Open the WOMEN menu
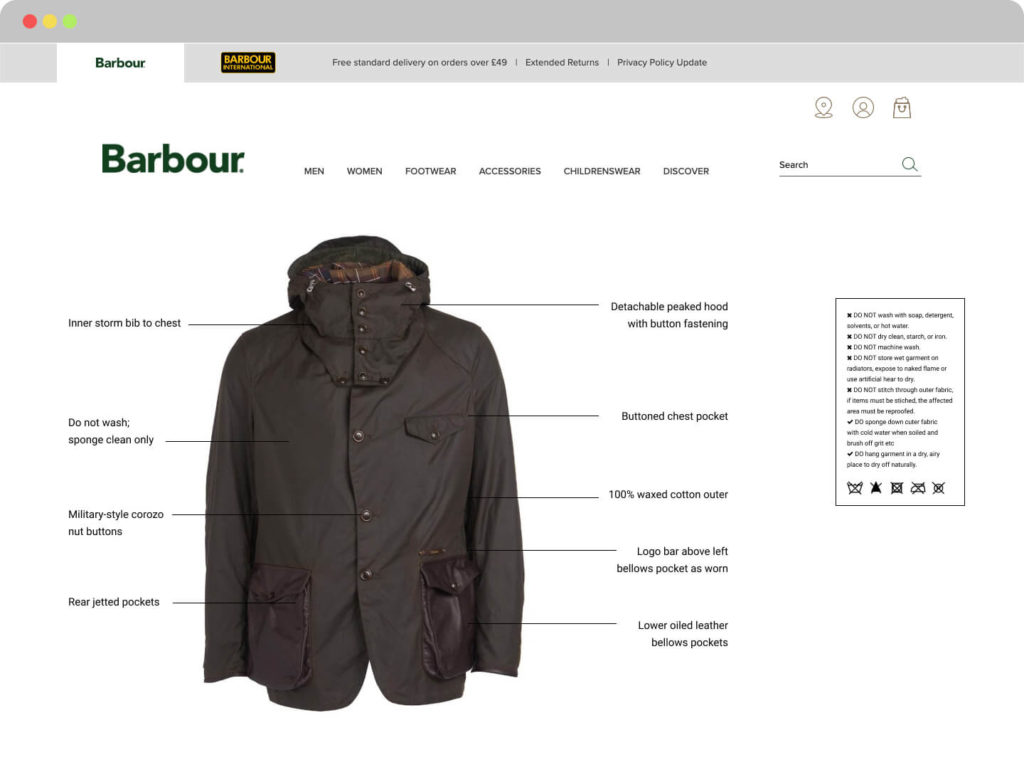The height and width of the screenshot is (772, 1024). [x=364, y=171]
